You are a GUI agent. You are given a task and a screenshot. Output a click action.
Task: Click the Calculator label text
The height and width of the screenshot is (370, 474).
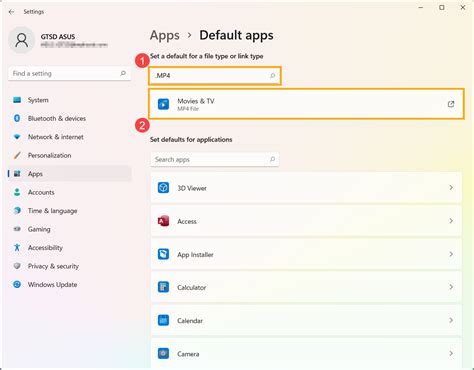pos(191,287)
